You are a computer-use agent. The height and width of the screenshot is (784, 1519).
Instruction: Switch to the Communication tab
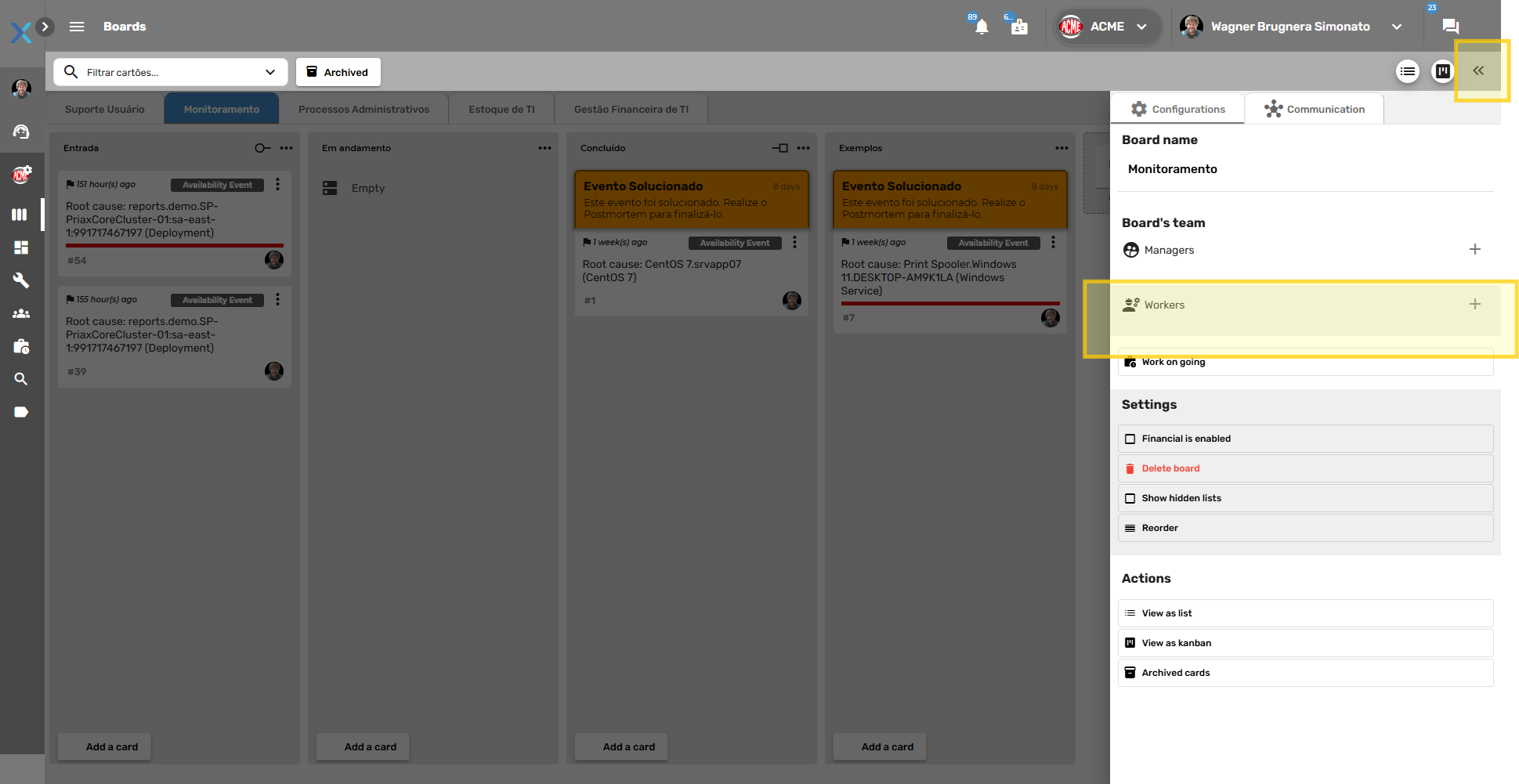click(1314, 110)
